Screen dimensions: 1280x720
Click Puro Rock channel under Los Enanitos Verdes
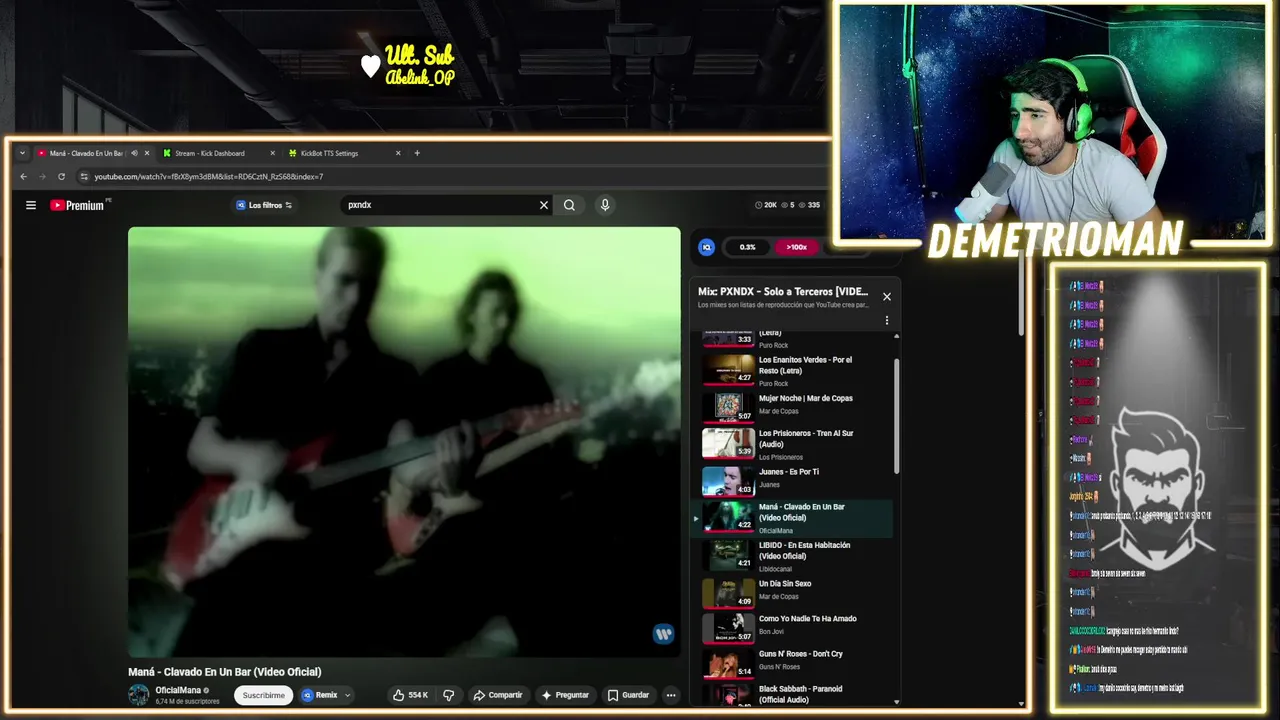[773, 383]
